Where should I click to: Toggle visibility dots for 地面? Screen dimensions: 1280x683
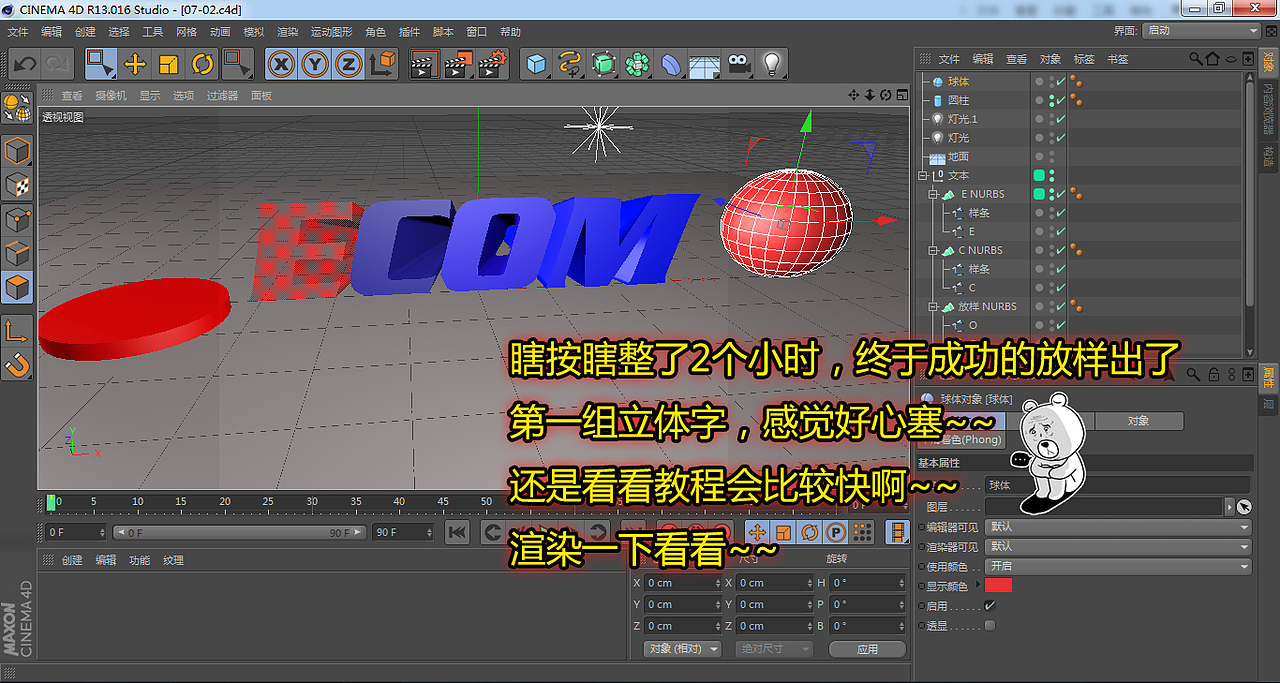tap(1051, 157)
